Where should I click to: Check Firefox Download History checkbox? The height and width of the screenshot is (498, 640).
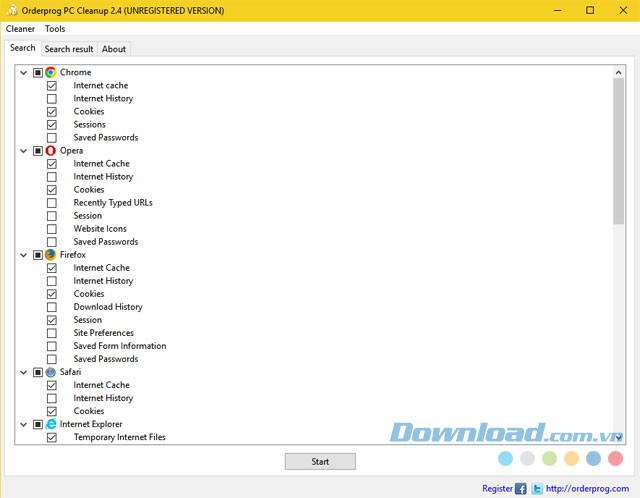(52, 307)
